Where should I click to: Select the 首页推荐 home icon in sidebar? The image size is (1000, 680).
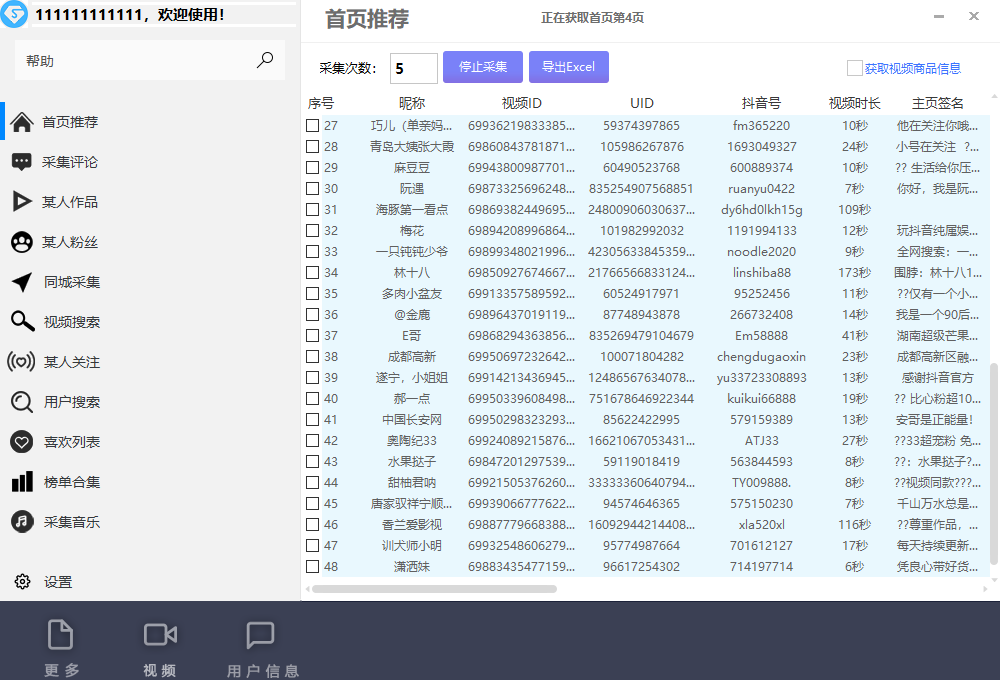[22, 121]
